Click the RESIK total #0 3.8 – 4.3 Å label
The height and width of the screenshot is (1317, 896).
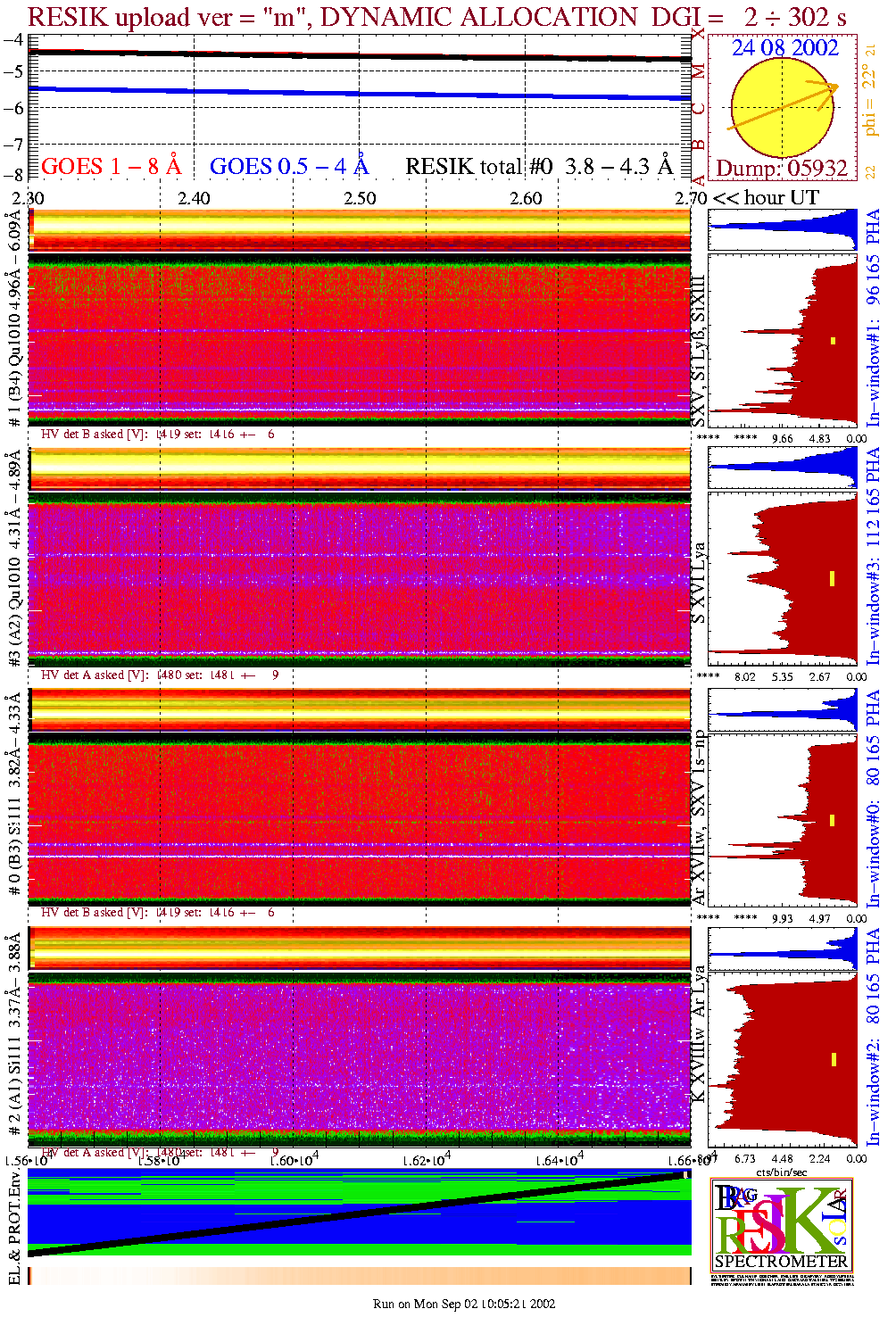tap(538, 167)
